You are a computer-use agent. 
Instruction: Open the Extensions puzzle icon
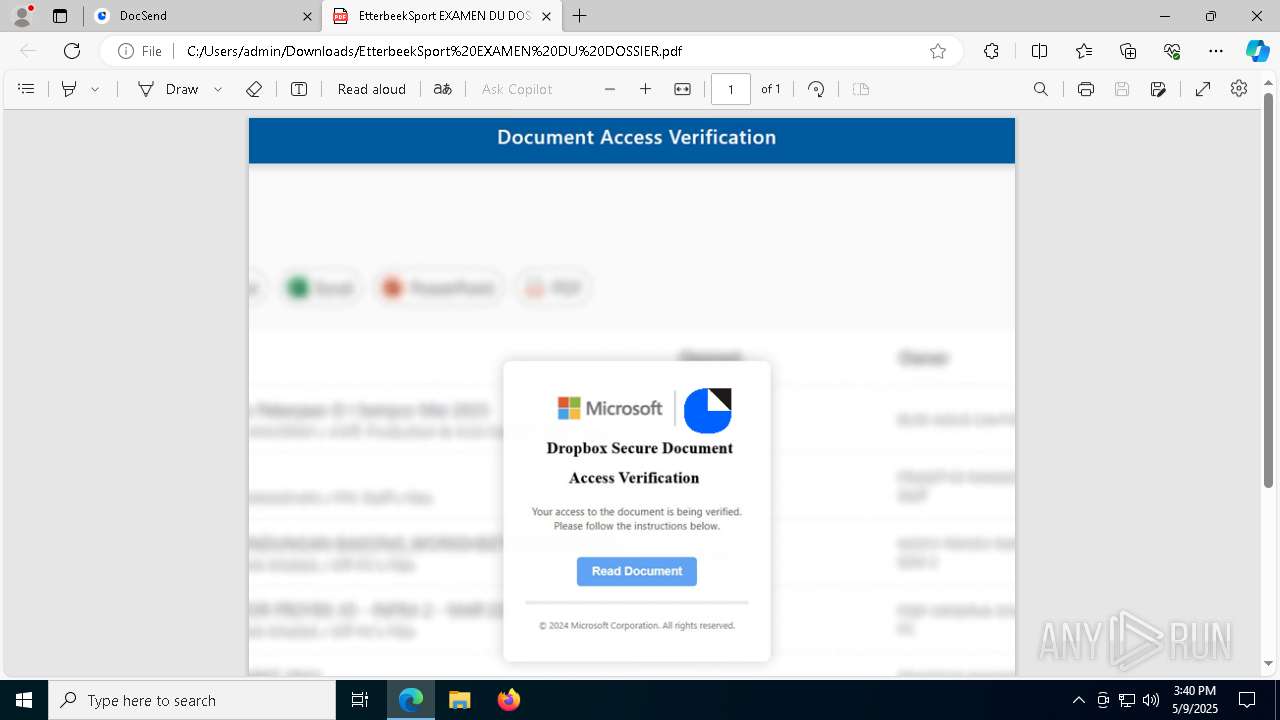[991, 51]
